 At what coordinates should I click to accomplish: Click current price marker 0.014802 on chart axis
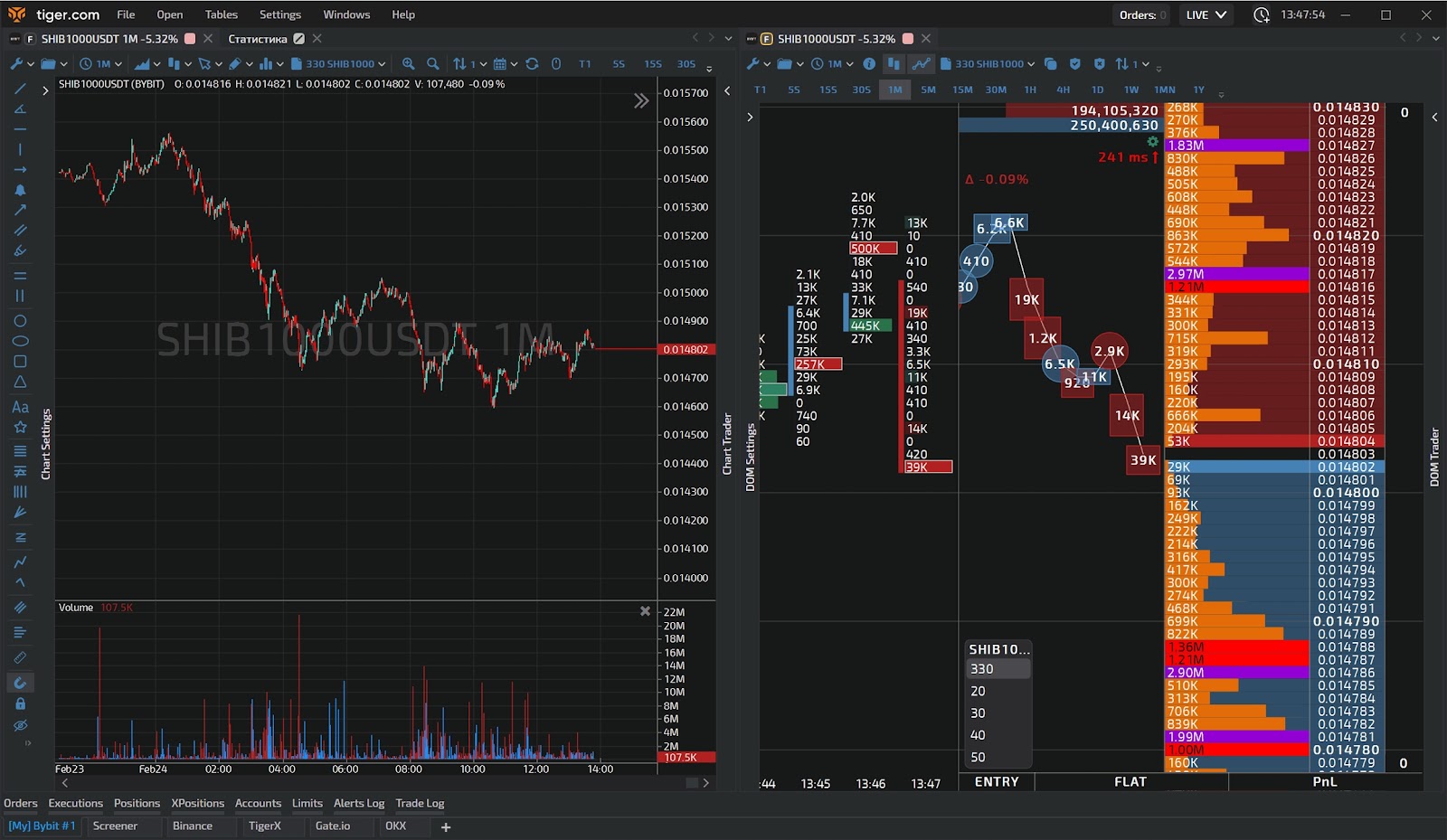click(686, 349)
